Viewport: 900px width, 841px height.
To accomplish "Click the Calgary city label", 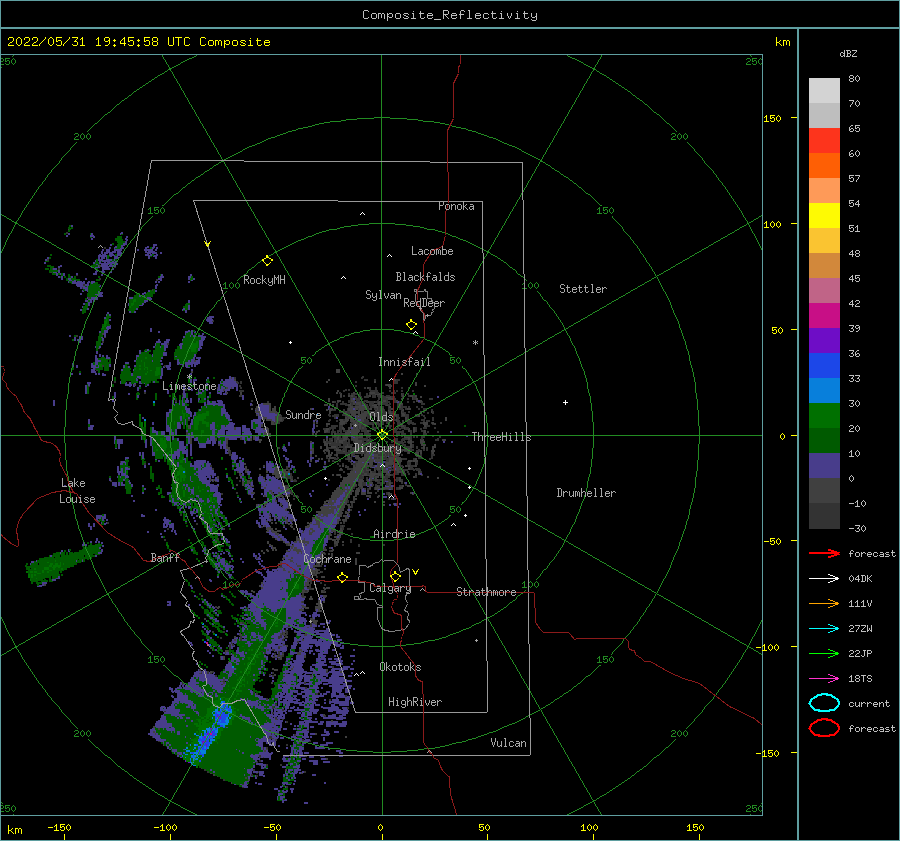I will 390,588.
